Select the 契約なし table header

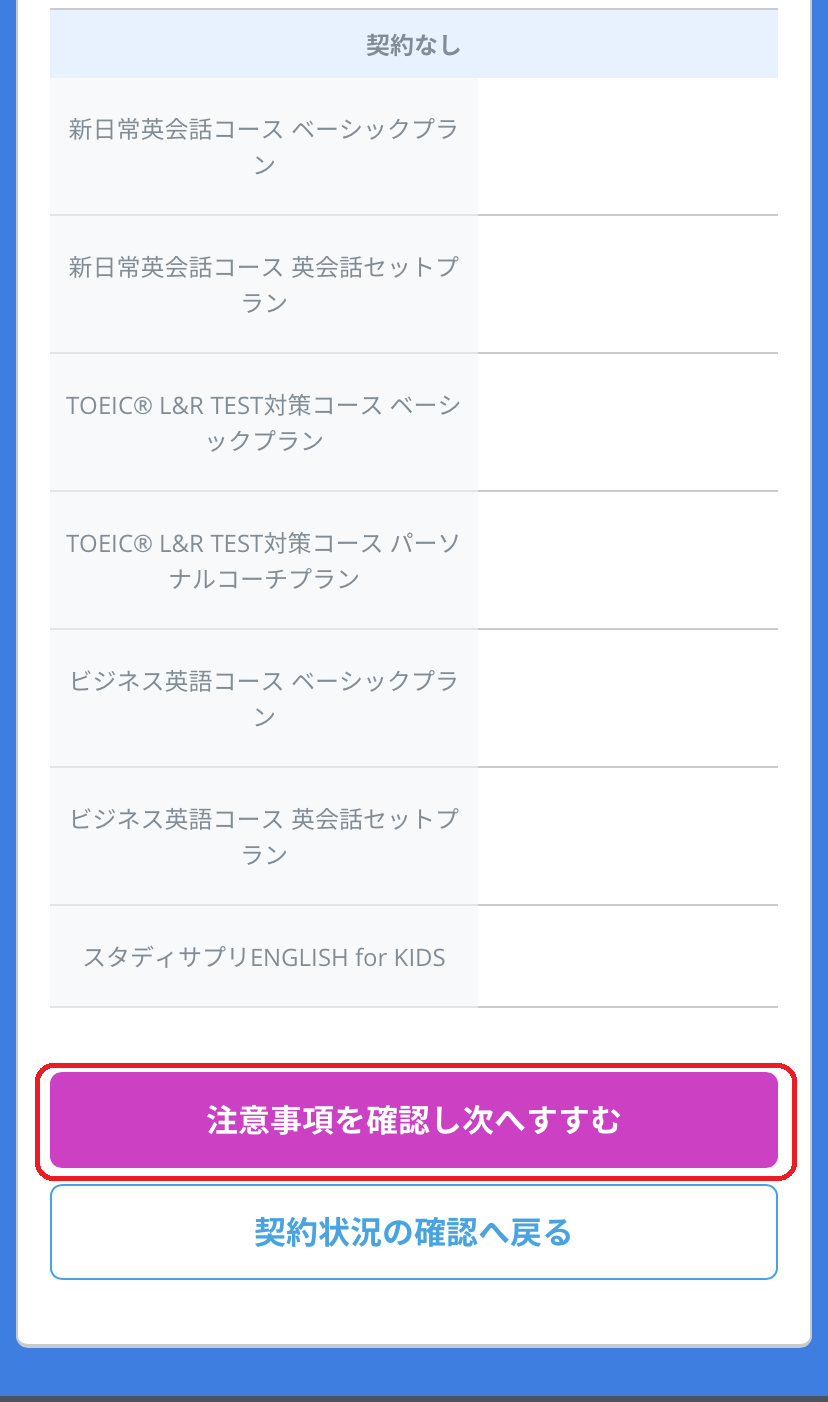click(414, 45)
